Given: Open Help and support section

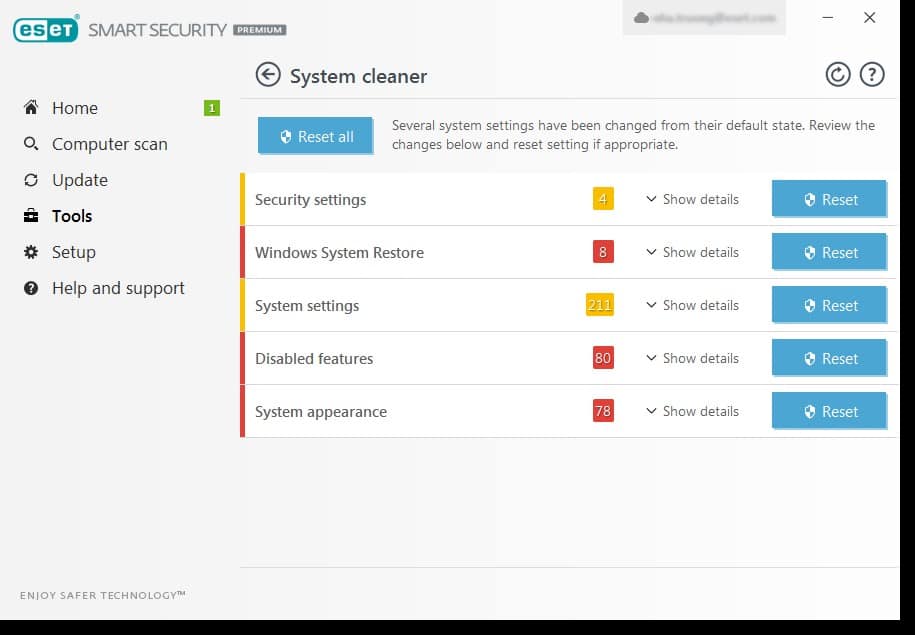Looking at the screenshot, I should [x=118, y=288].
